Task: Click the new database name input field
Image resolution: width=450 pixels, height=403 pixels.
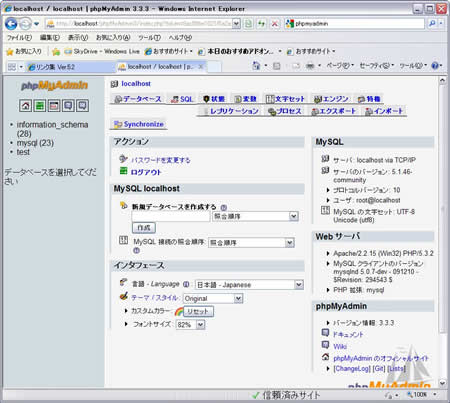Action: 171,217
